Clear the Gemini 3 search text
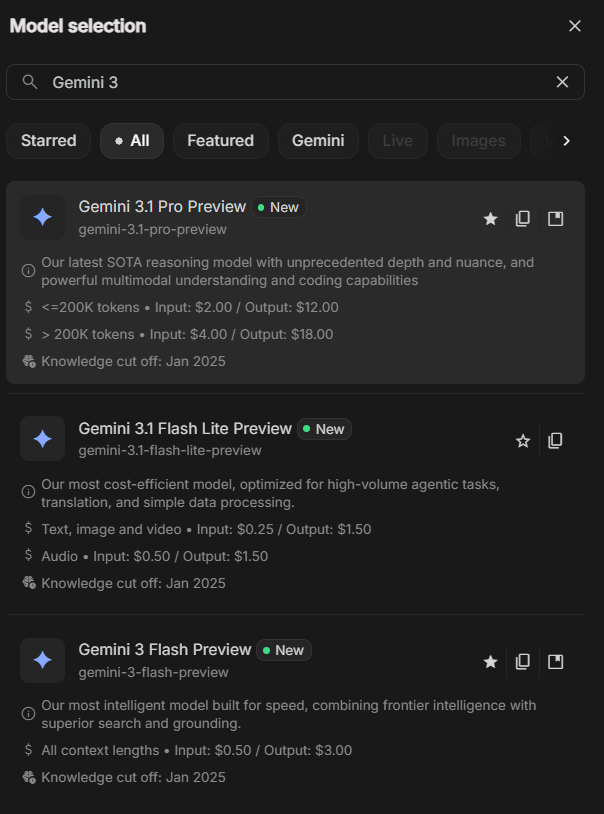 point(563,82)
